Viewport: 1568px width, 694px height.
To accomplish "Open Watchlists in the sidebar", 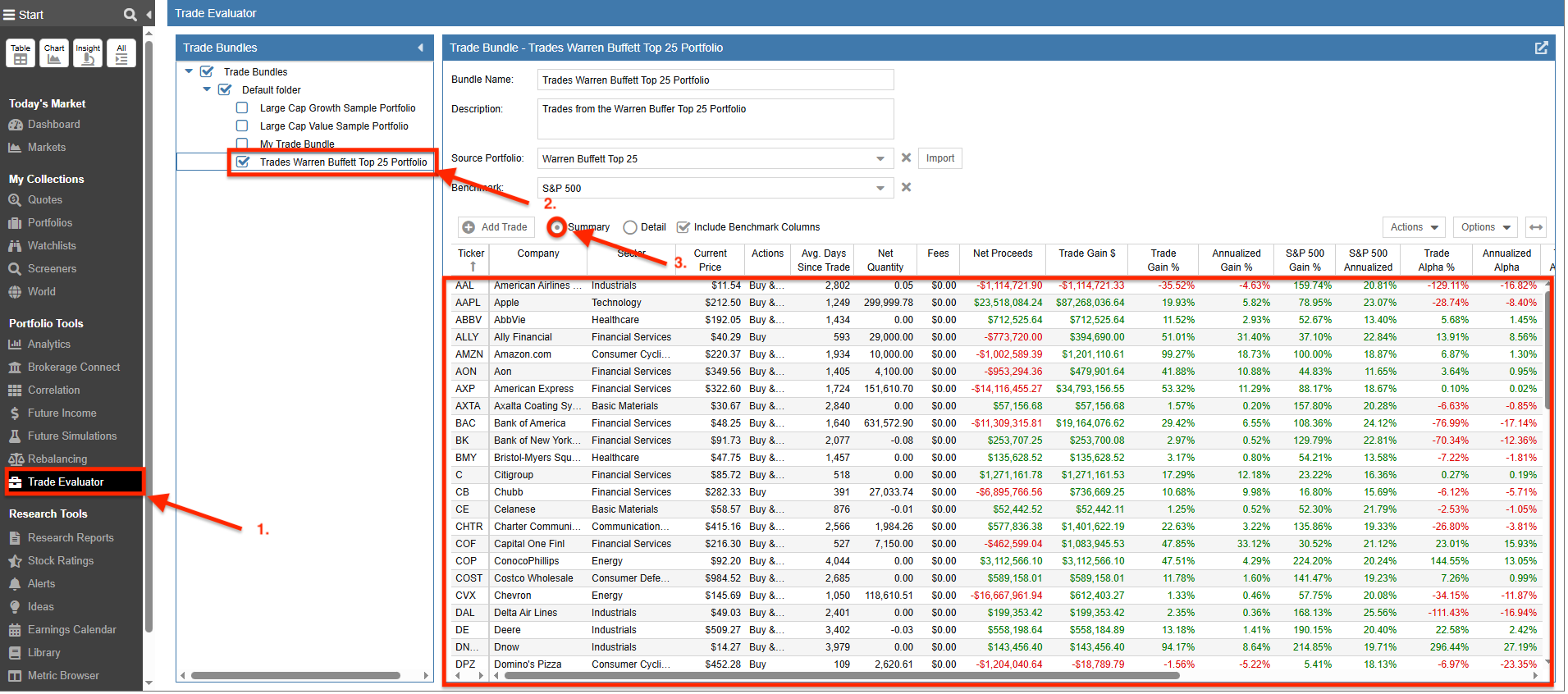I will tap(51, 246).
